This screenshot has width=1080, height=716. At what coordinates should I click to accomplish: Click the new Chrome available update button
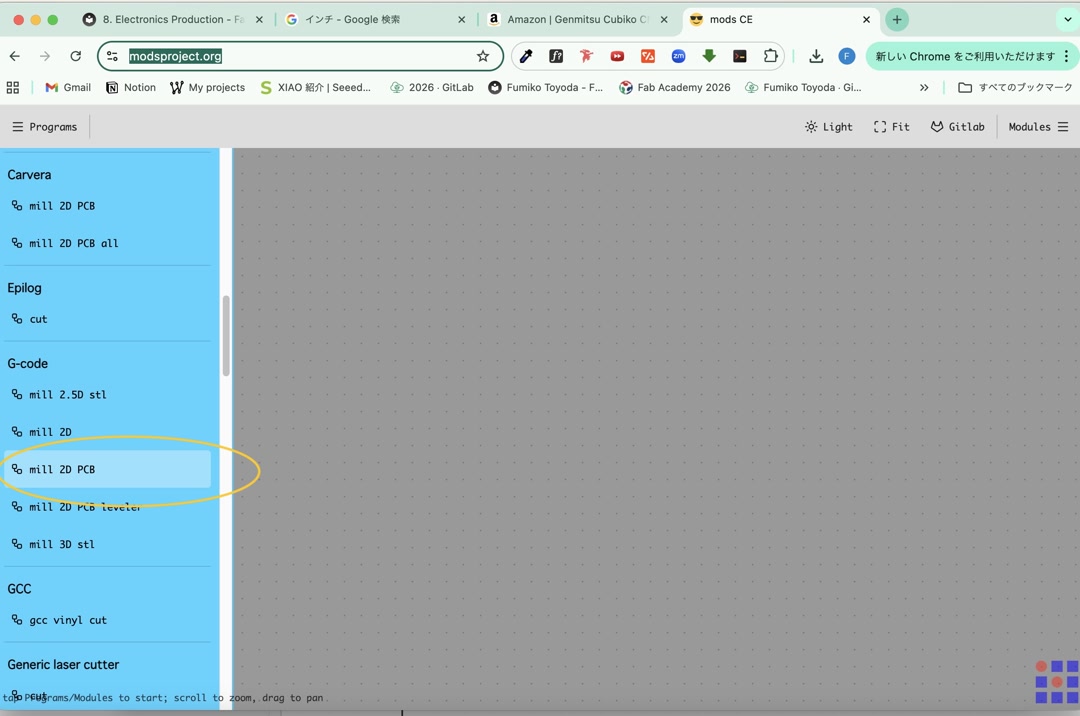click(964, 56)
